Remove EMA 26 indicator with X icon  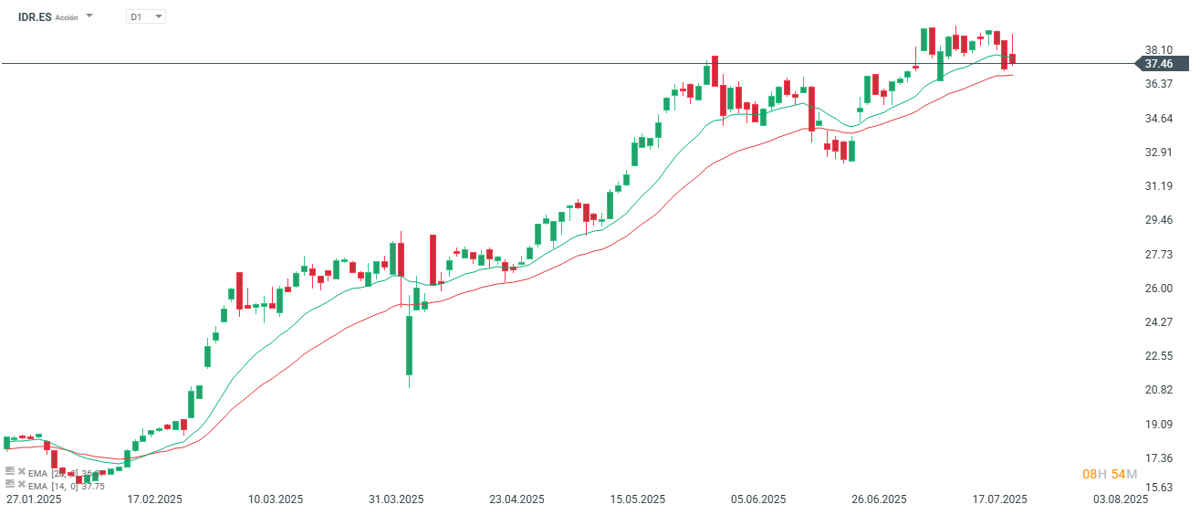pos(21,471)
